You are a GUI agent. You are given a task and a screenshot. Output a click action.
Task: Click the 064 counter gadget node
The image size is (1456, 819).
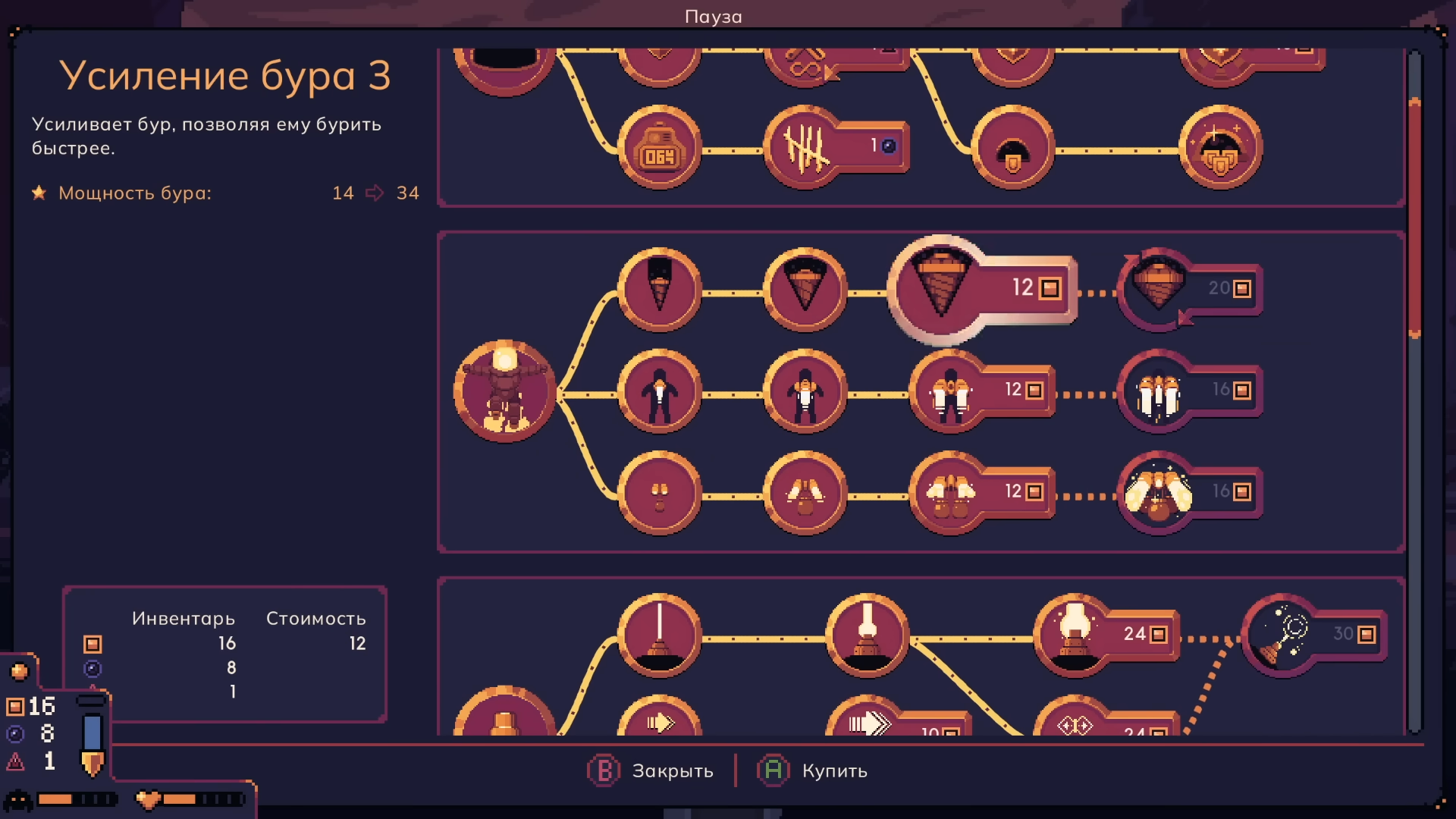[659, 147]
